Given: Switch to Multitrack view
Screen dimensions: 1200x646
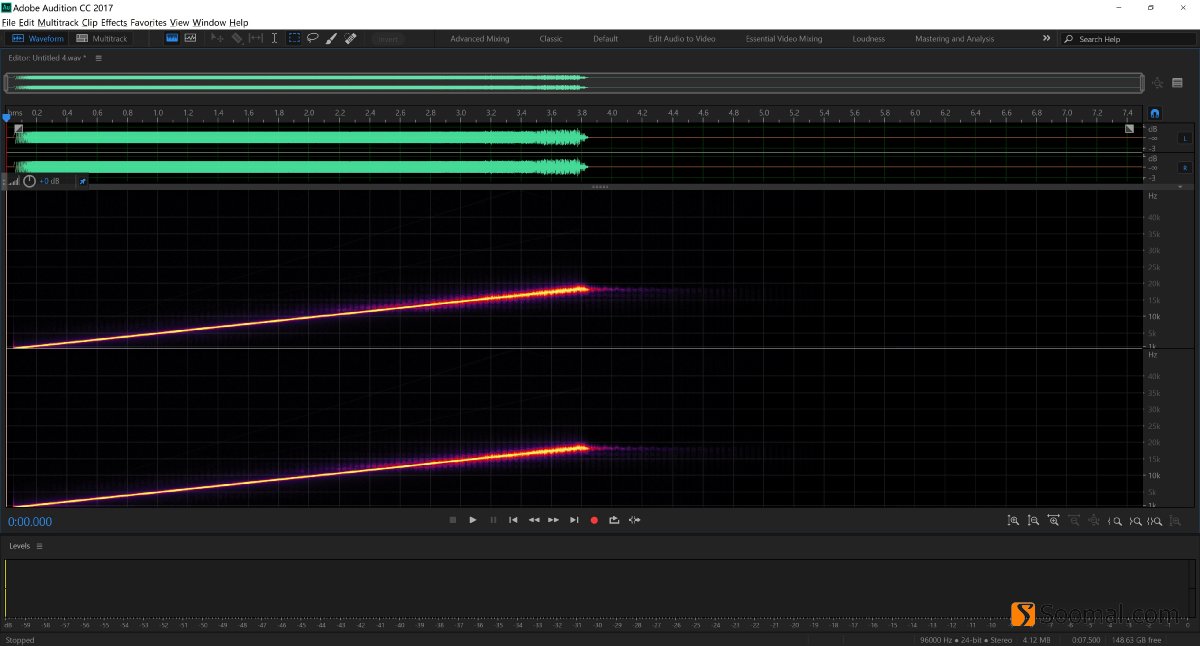Looking at the screenshot, I should pos(103,38).
